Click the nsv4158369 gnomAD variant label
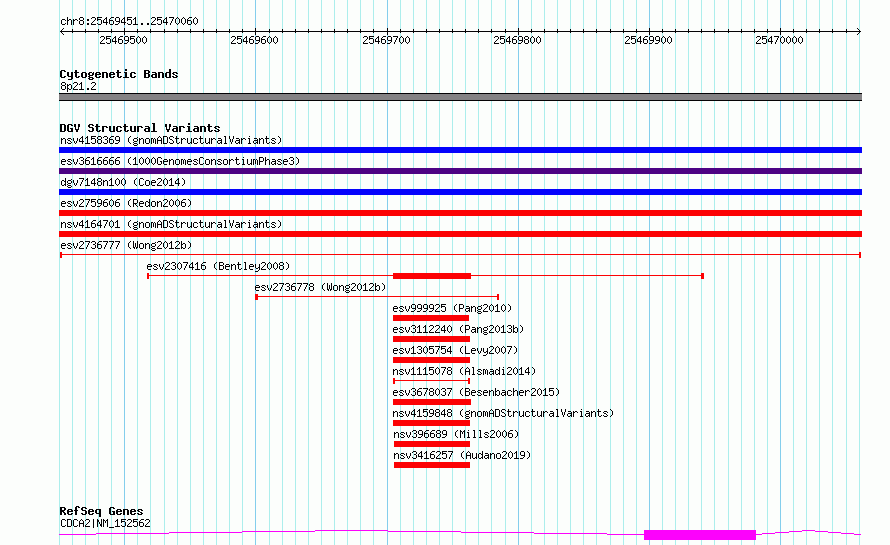Viewport: 890px width, 545px height. 171,140
